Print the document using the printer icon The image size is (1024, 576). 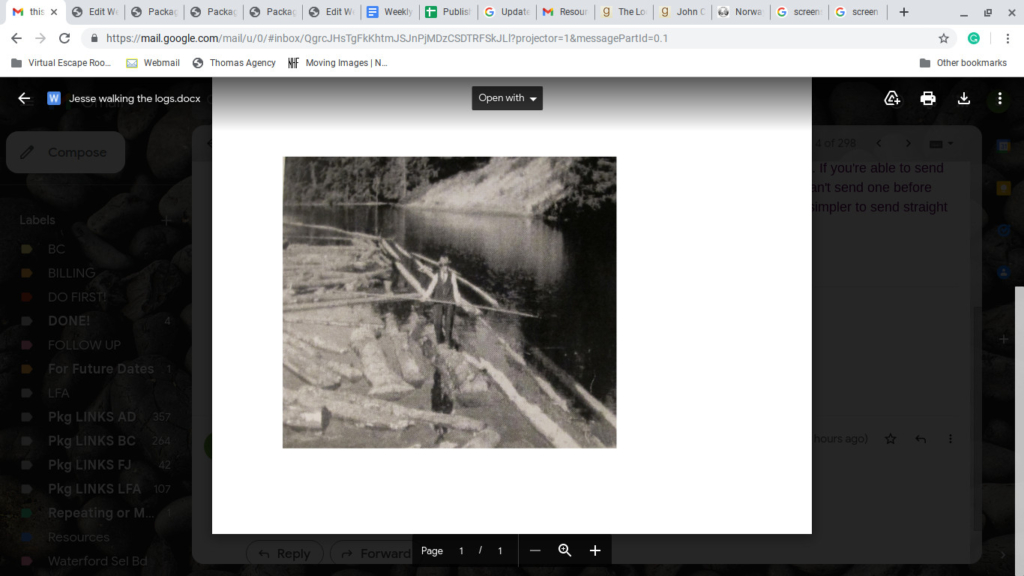928,98
